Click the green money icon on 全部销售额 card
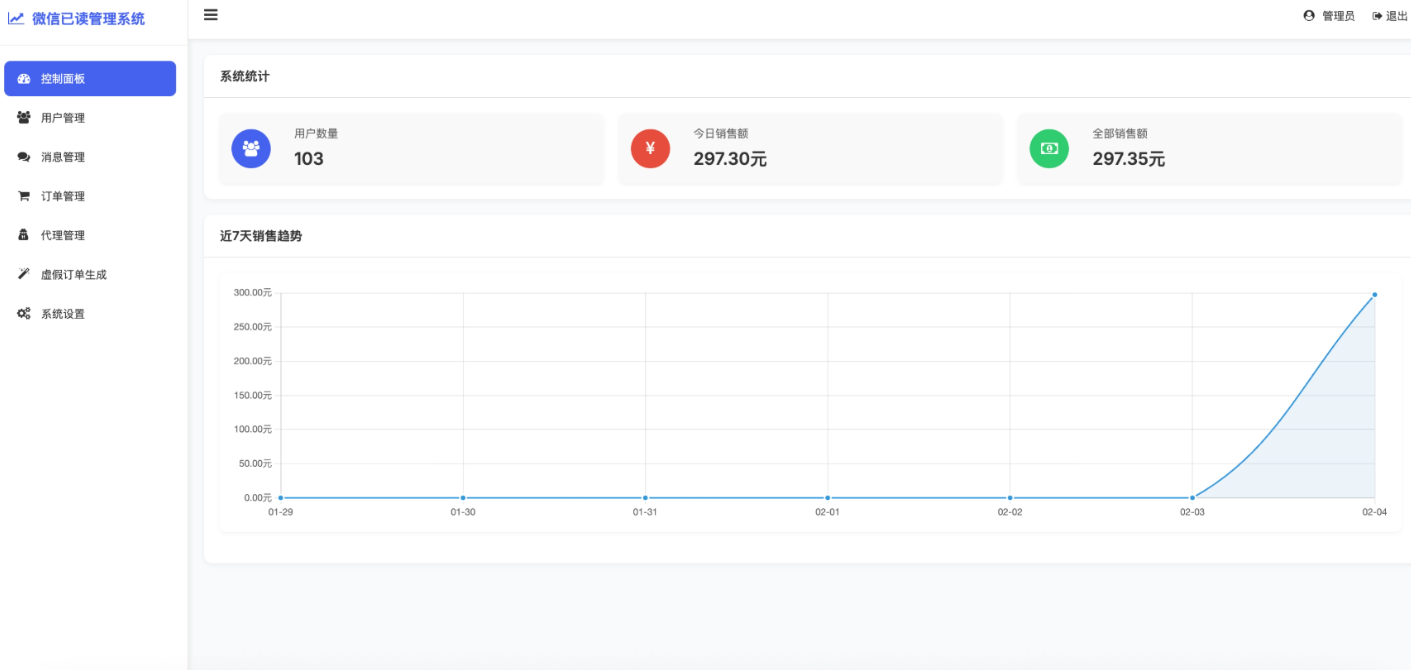Viewport: 1411px width, 670px height. tap(1048, 148)
